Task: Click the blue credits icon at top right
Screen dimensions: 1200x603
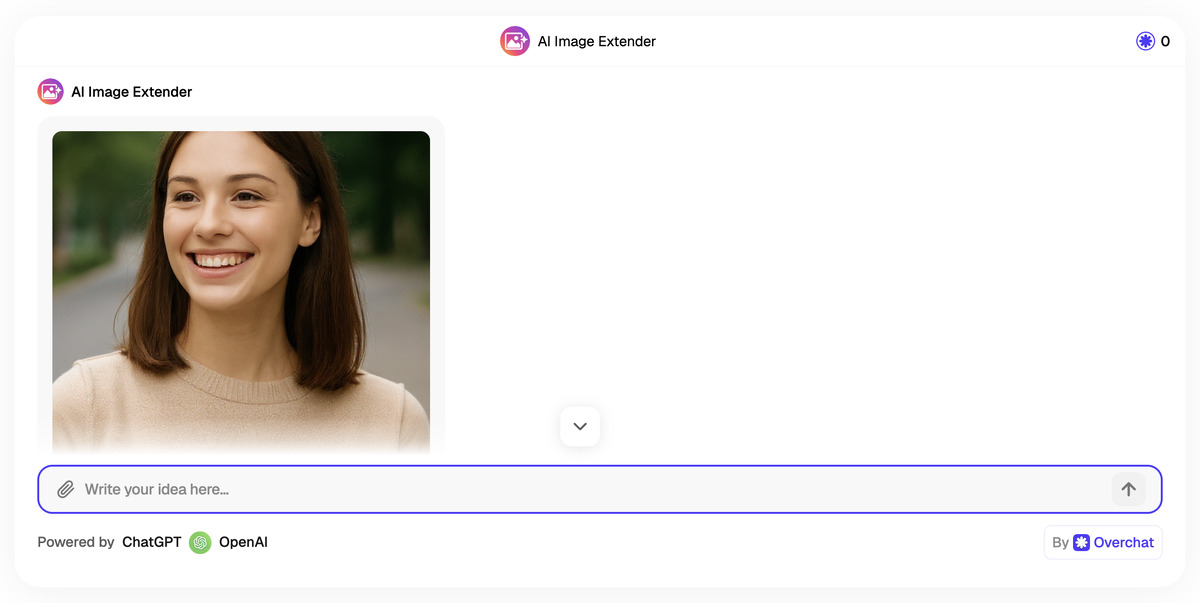Action: click(x=1145, y=41)
